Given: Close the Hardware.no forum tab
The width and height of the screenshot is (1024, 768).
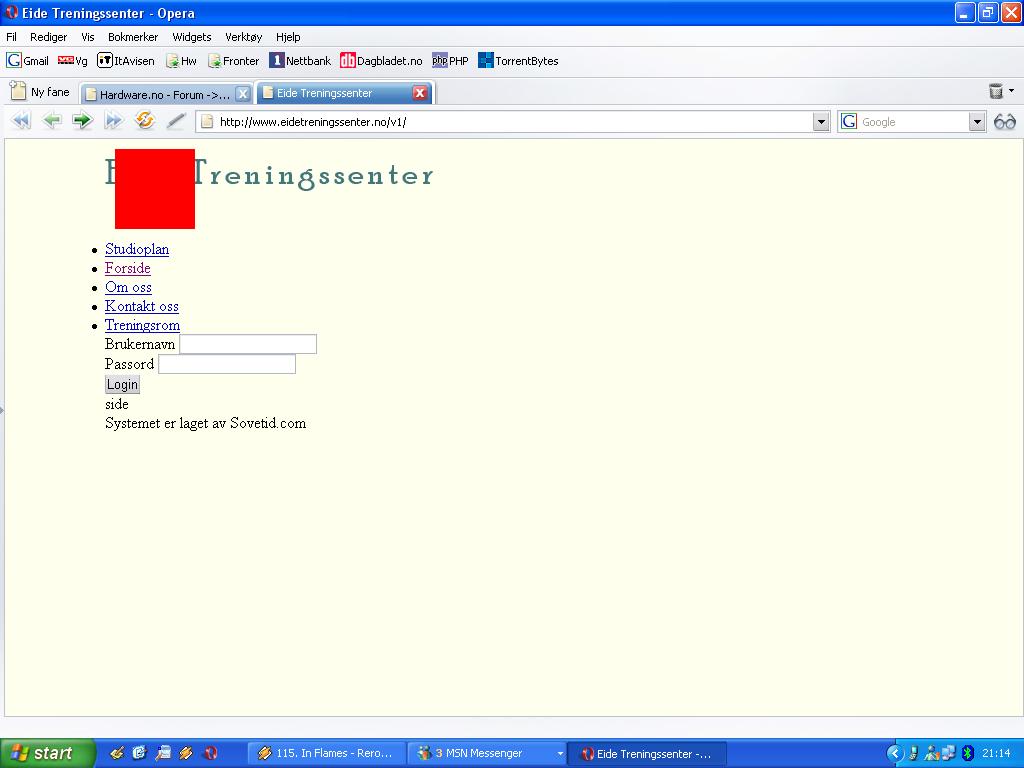Looking at the screenshot, I should pos(242,94).
